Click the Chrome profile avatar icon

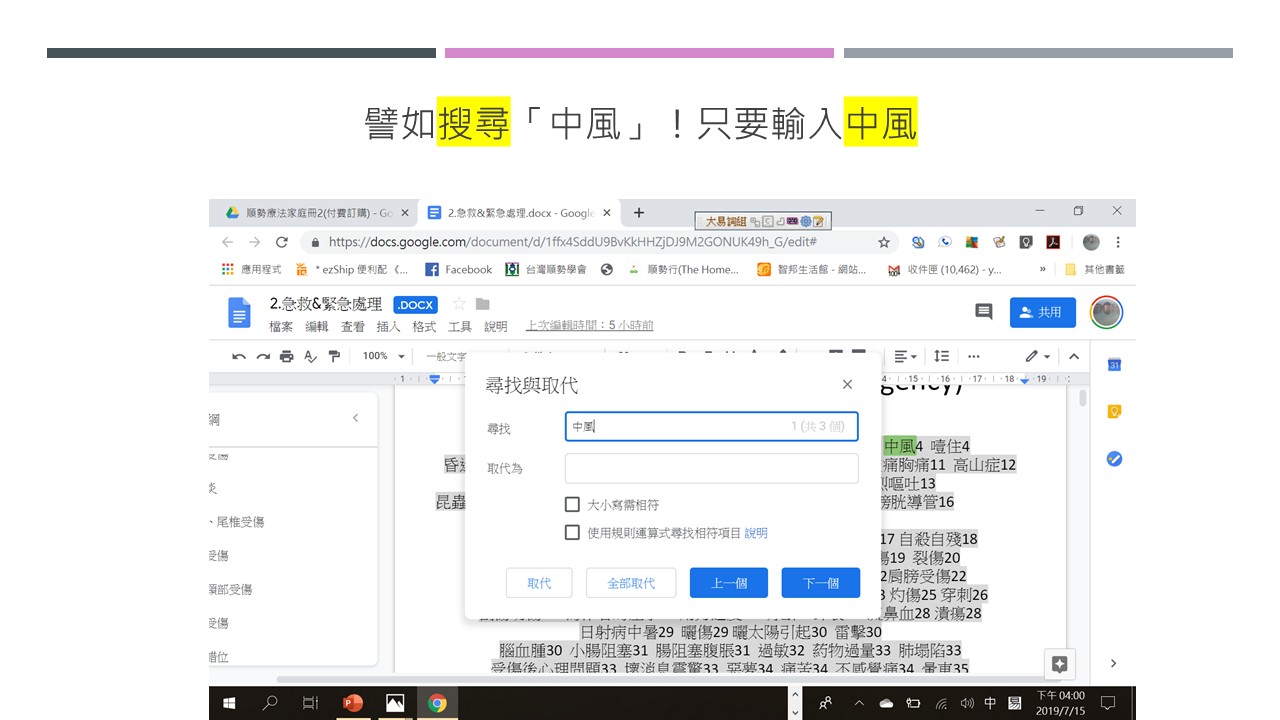click(x=1091, y=242)
